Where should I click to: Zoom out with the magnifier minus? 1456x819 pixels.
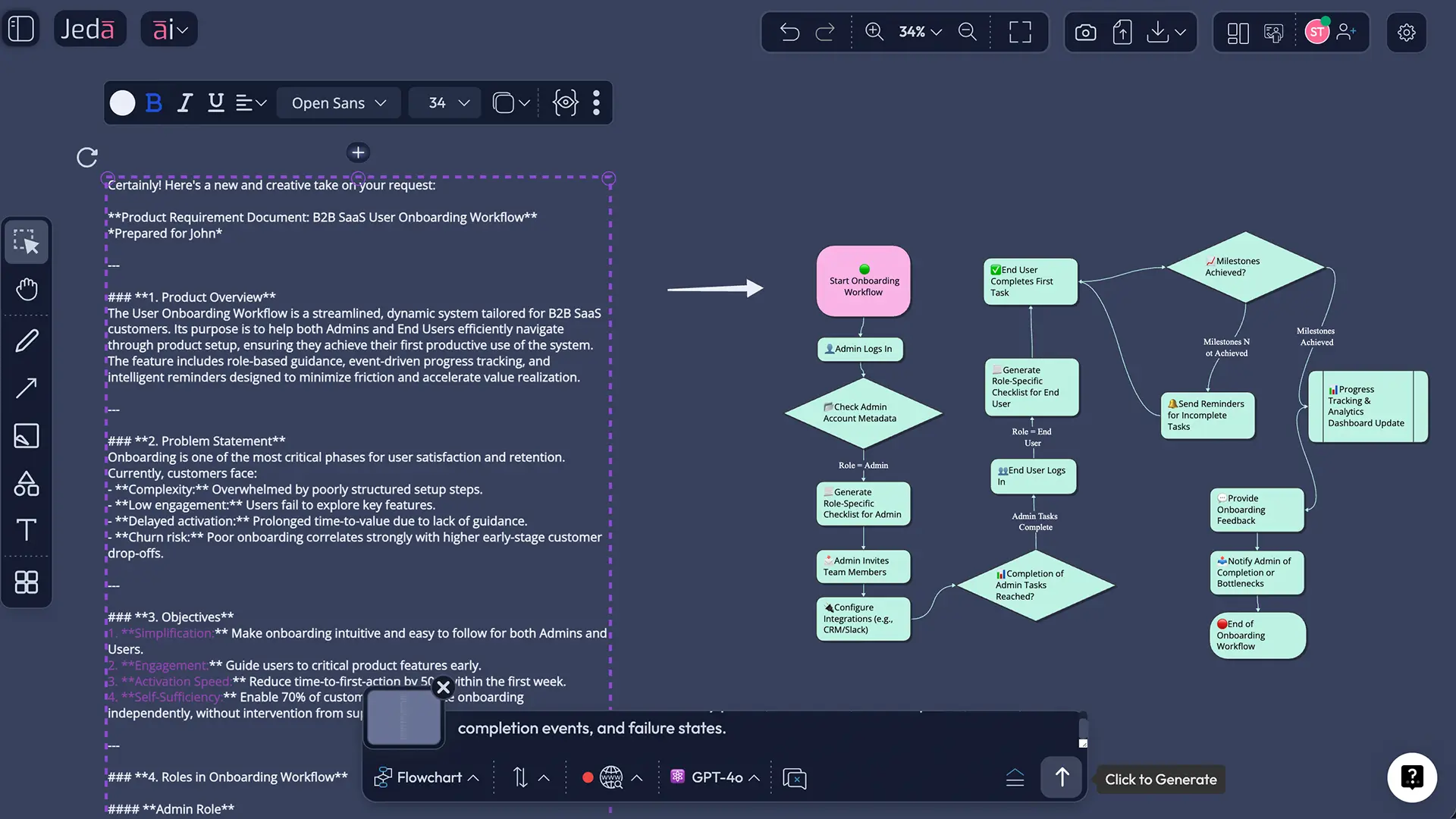[968, 32]
